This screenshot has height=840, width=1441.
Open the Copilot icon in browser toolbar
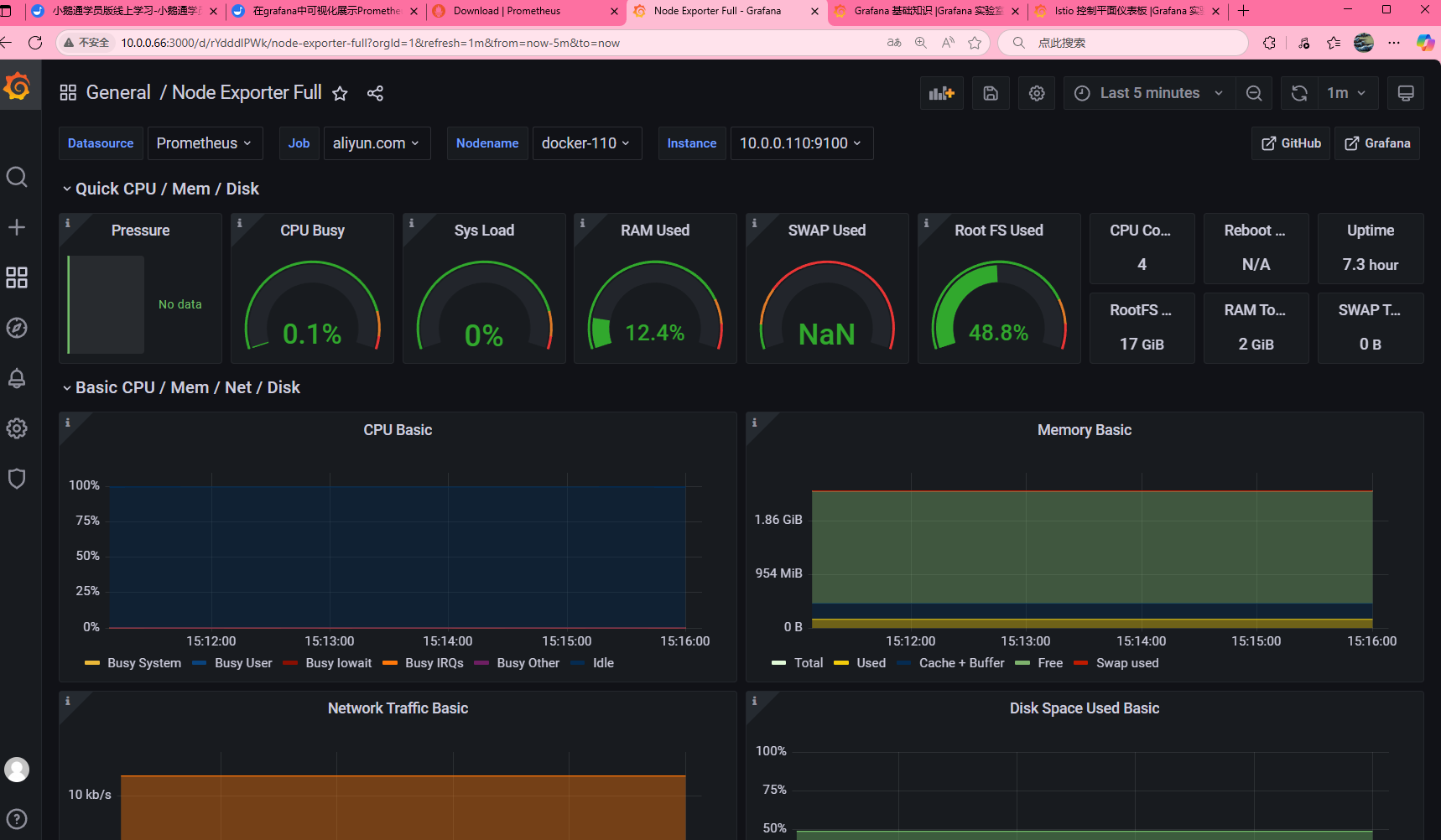[1425, 43]
